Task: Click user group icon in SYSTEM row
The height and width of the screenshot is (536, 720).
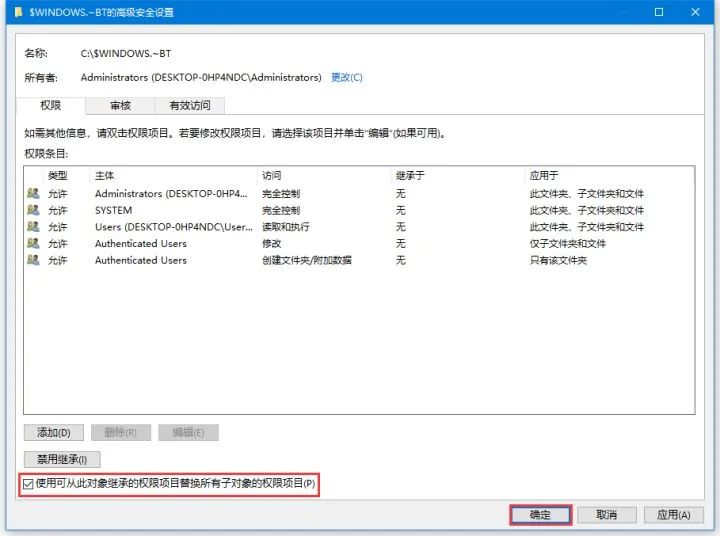Action: click(x=33, y=210)
